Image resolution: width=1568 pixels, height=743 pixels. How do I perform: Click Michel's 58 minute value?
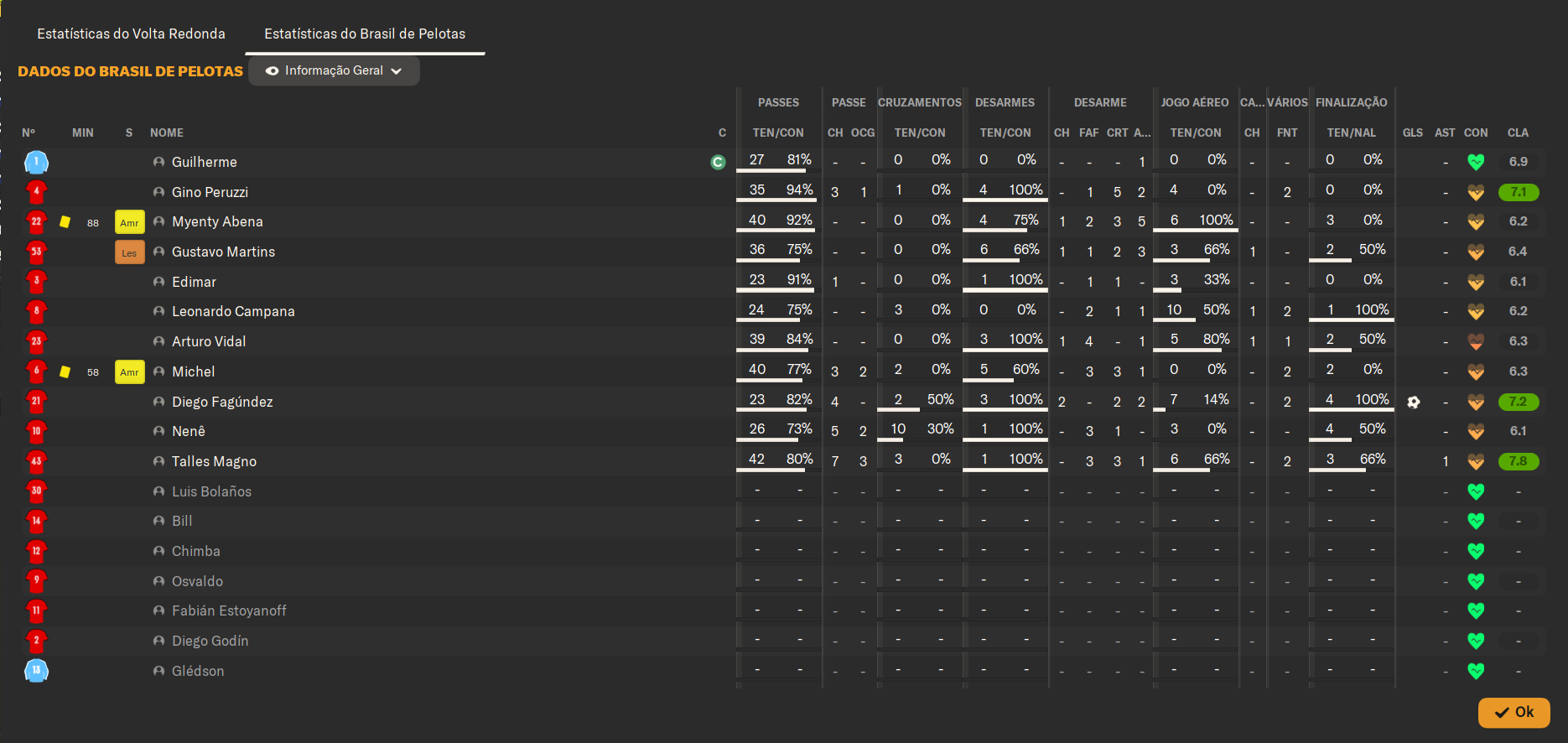93,372
